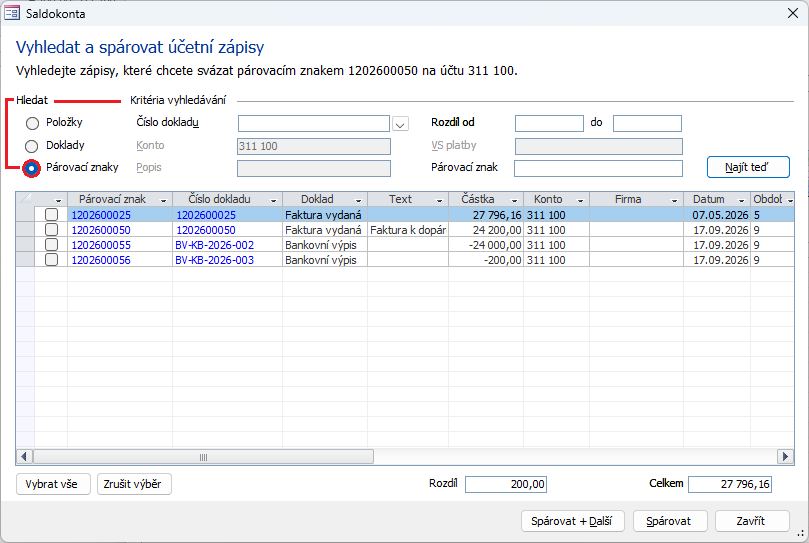Close the Saldokonta dialog window
The width and height of the screenshot is (809, 543).
(x=793, y=13)
